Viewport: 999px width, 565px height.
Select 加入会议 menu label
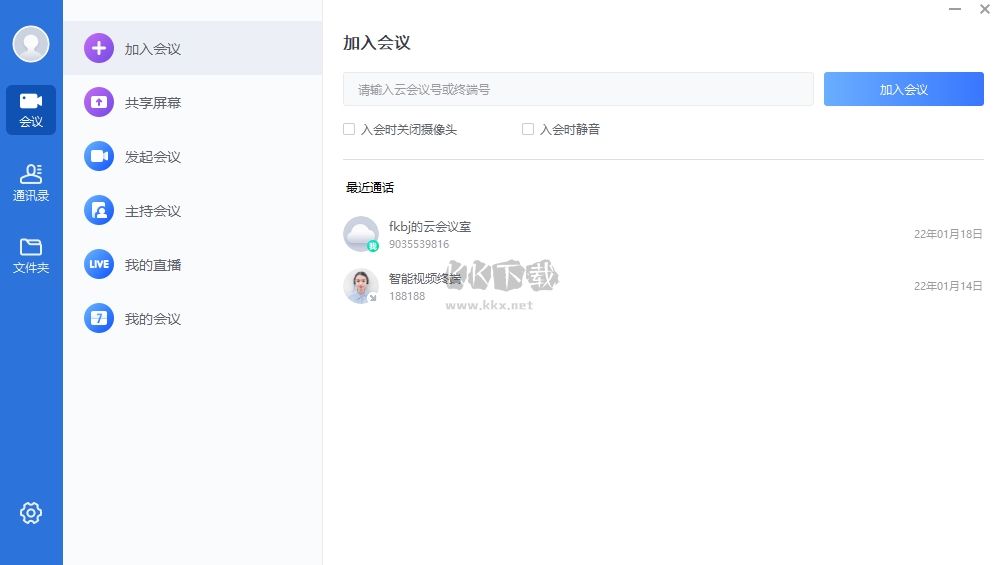coord(153,49)
